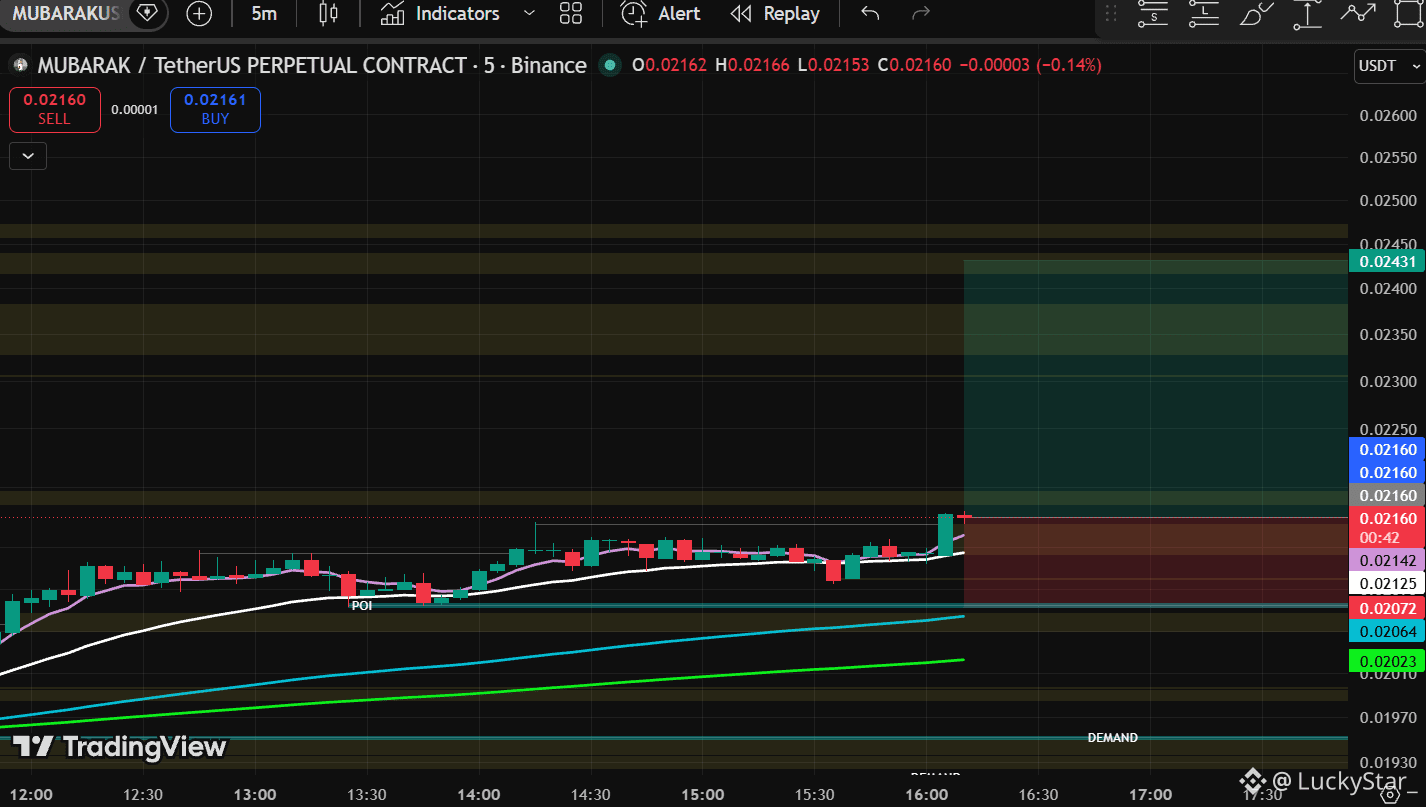Create a new Alert
Screen dimensions: 1426x807
661,14
